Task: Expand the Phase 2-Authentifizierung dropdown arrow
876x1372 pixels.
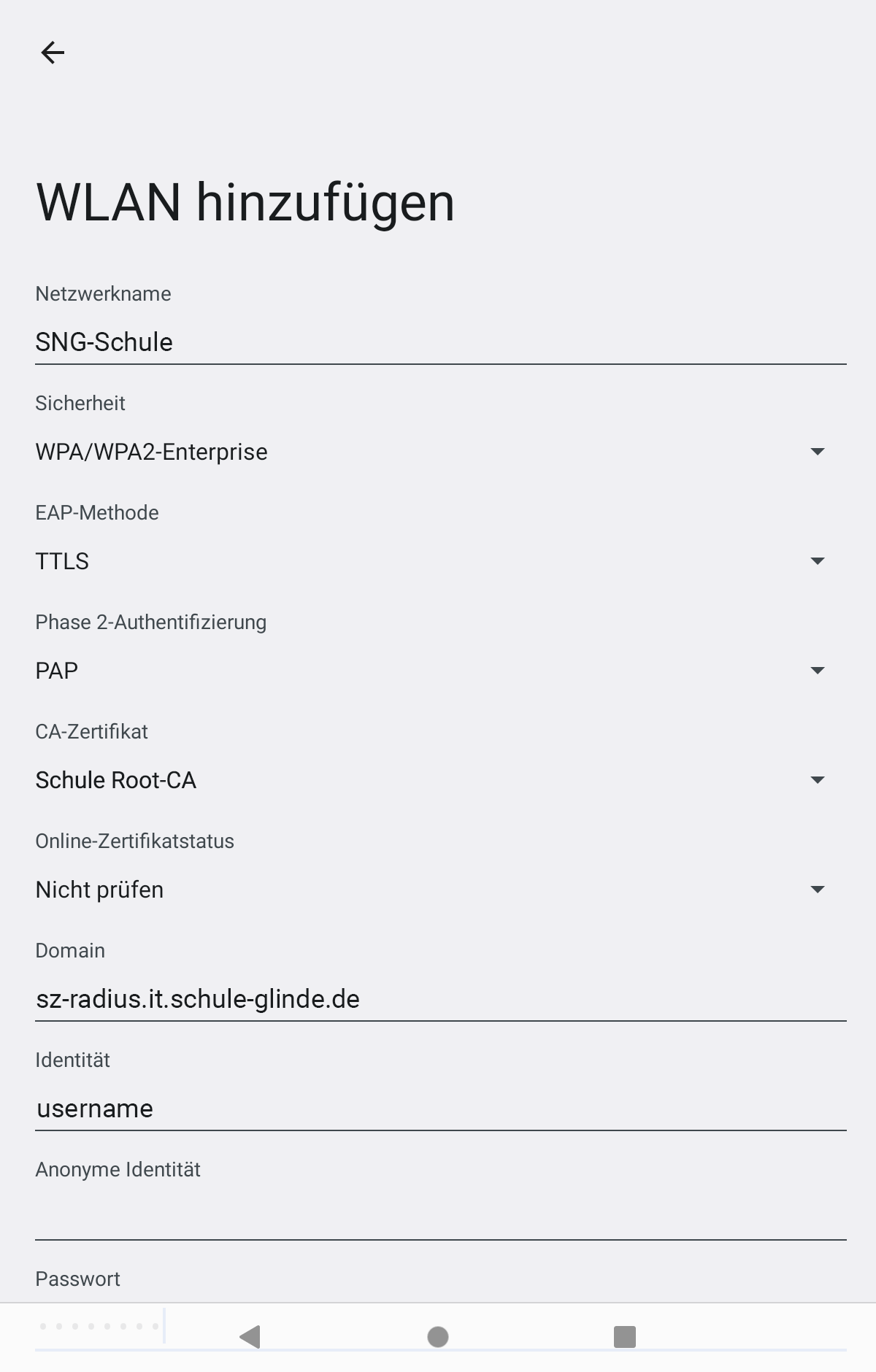Action: 818,670
